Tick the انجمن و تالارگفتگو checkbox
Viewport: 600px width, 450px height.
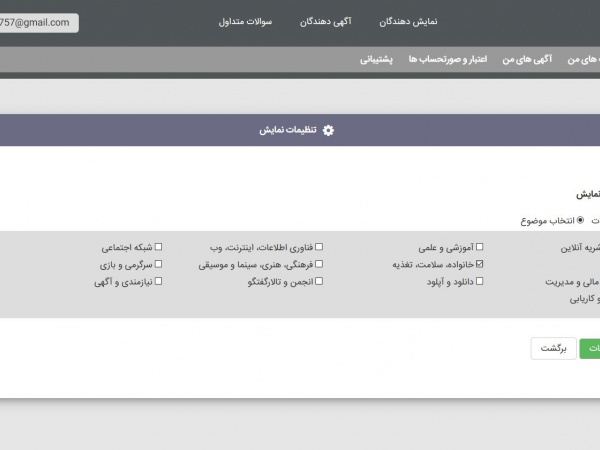tap(319, 281)
